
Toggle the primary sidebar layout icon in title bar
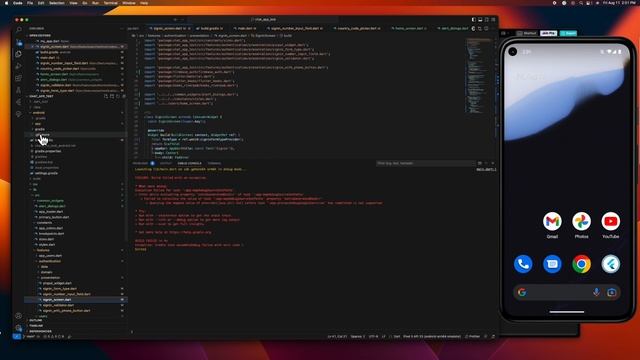click(x=473, y=20)
